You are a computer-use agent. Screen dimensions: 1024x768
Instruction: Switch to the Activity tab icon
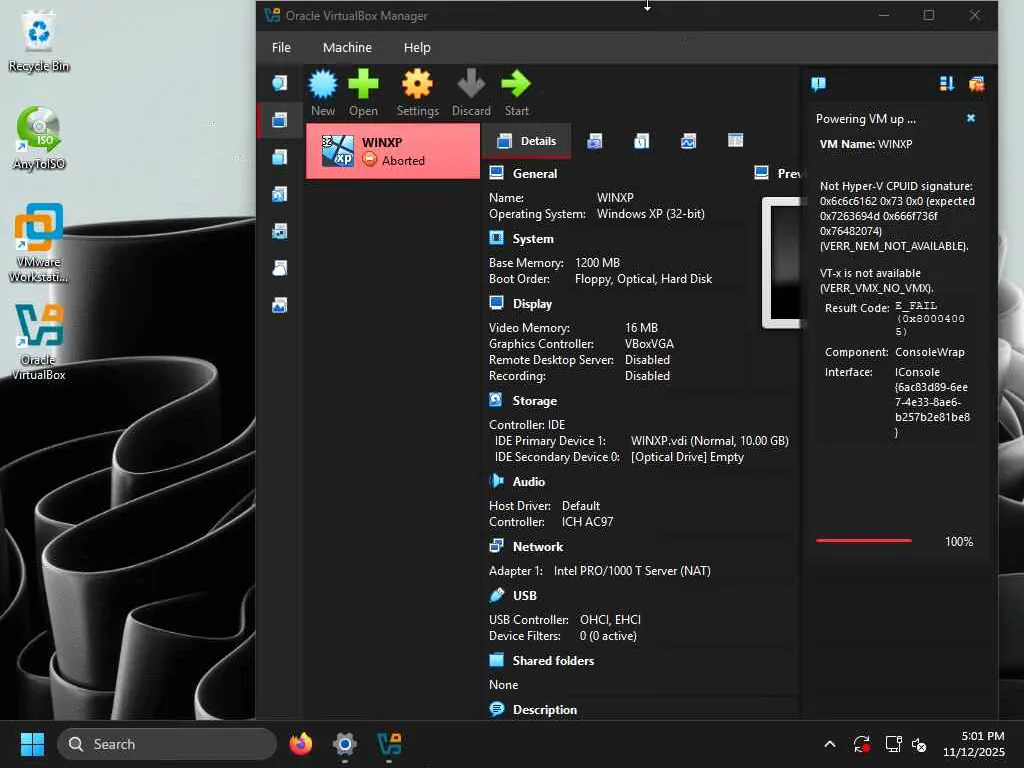tap(688, 141)
